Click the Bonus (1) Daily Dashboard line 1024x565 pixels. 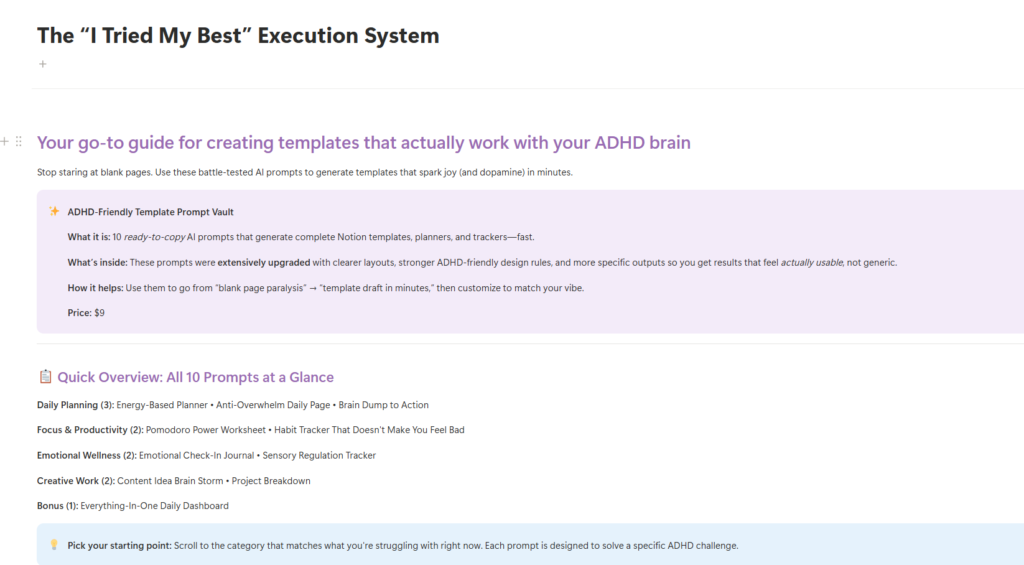click(133, 506)
